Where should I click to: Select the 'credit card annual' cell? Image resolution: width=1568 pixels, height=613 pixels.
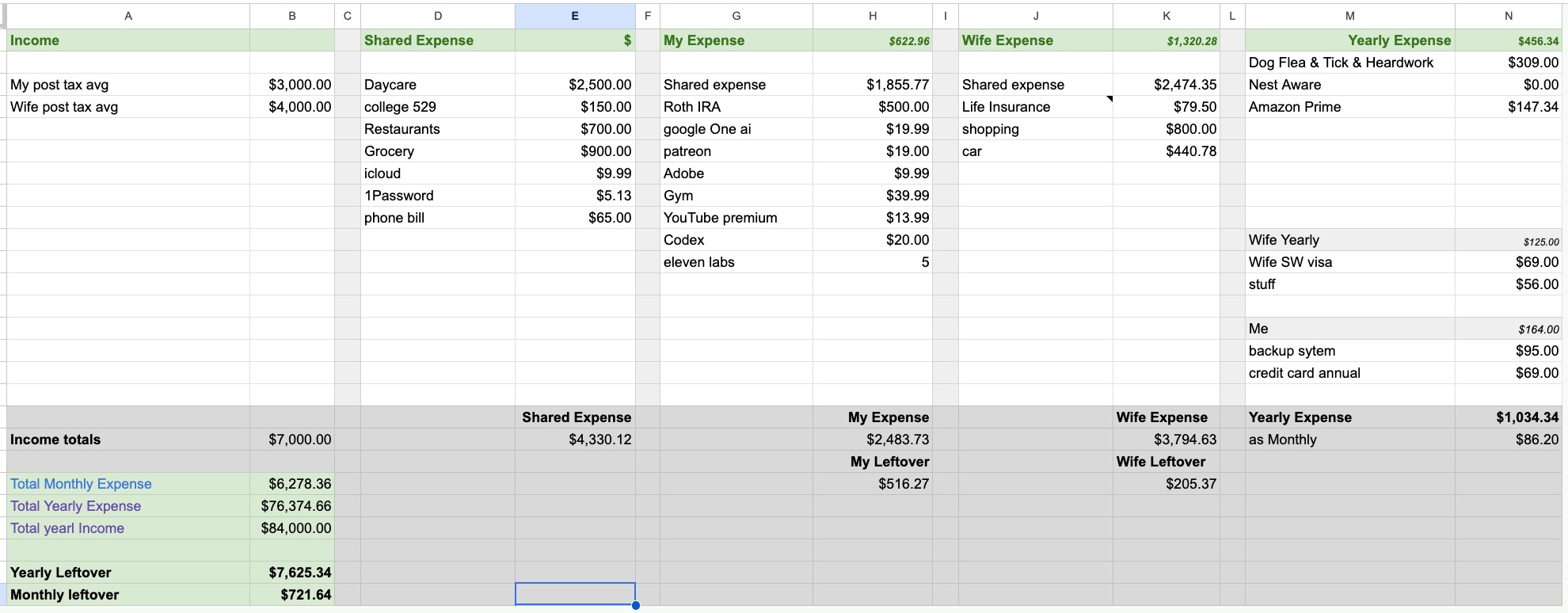1350,373
